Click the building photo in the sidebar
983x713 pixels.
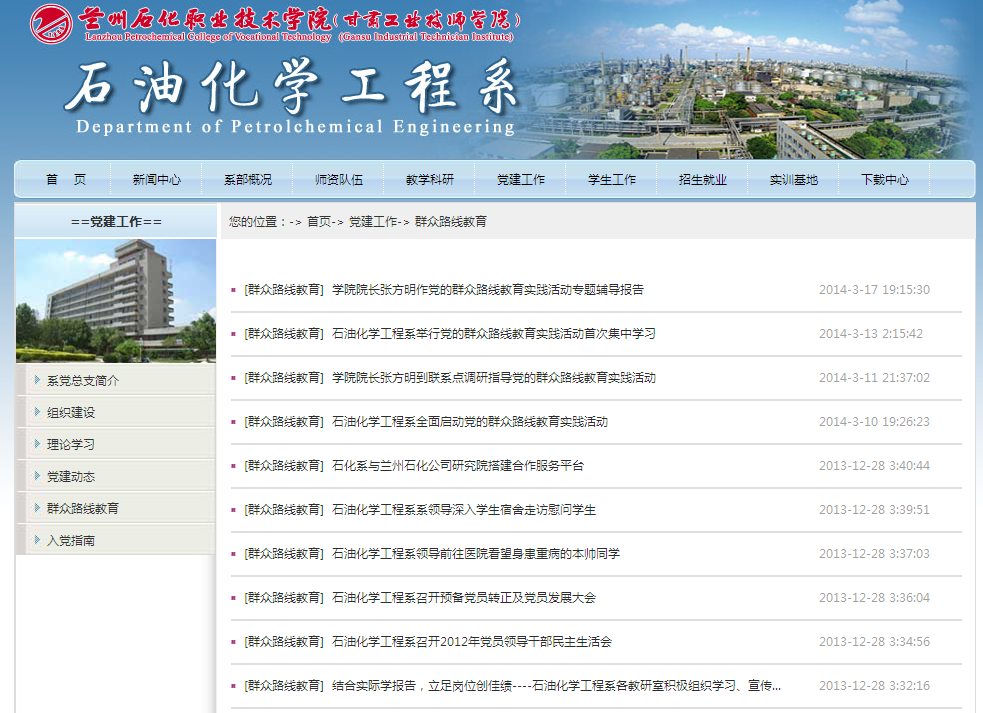pyautogui.click(x=115, y=300)
